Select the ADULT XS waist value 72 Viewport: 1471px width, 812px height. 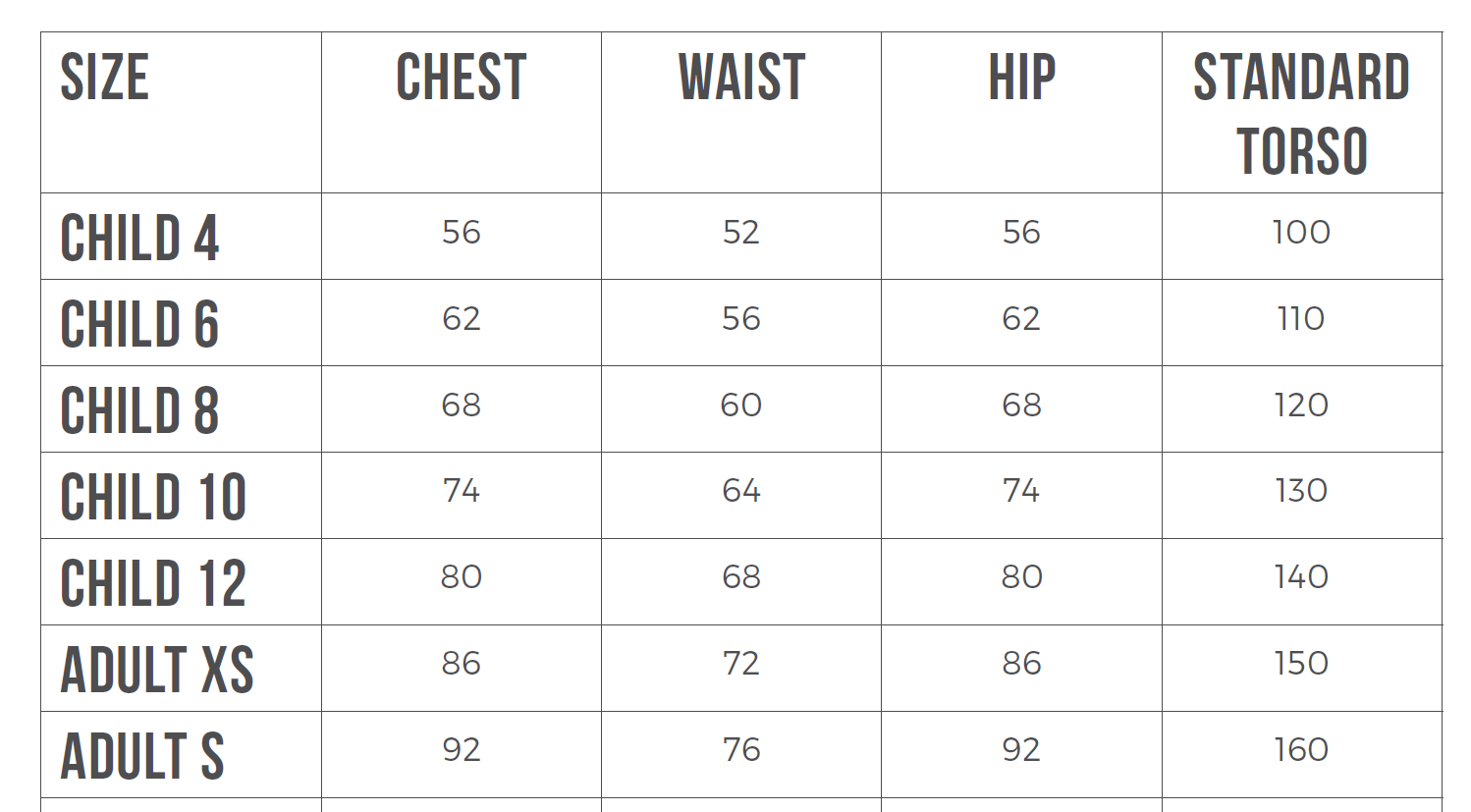[741, 664]
